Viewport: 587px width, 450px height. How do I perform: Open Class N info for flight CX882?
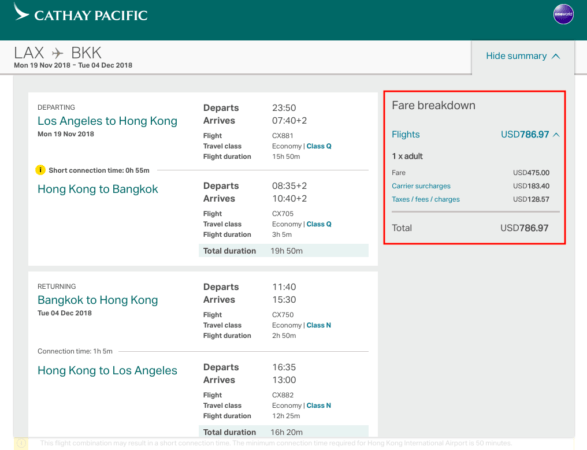[319, 405]
